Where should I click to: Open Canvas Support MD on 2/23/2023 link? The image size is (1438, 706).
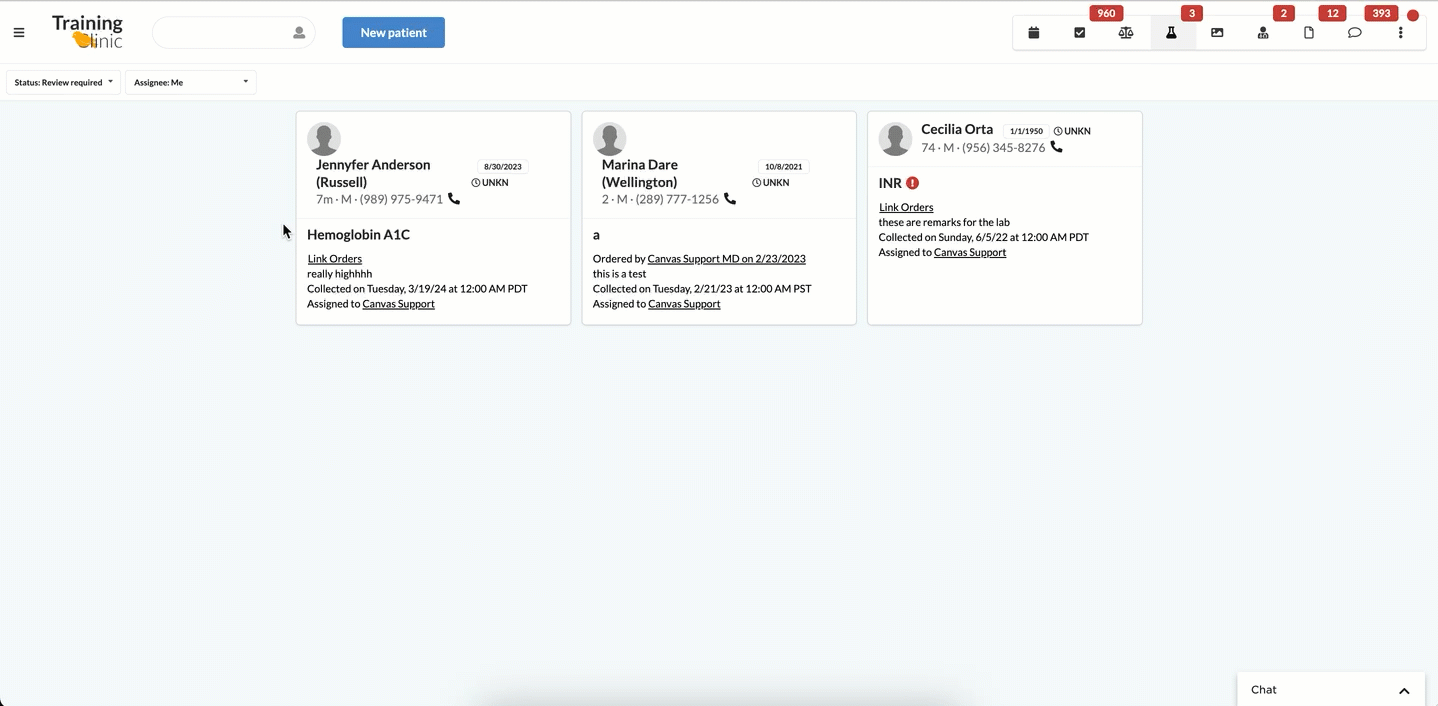[x=726, y=259]
